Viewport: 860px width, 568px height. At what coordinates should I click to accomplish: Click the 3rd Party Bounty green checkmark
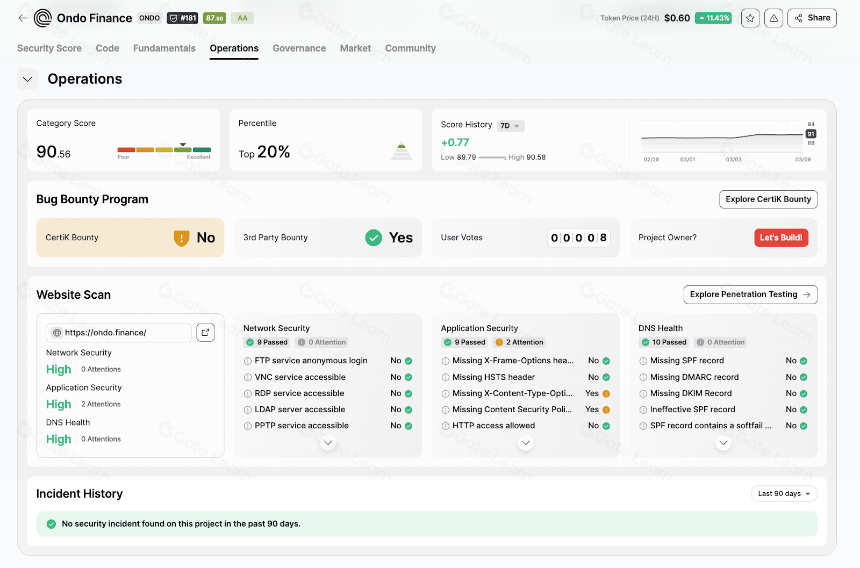click(x=374, y=237)
